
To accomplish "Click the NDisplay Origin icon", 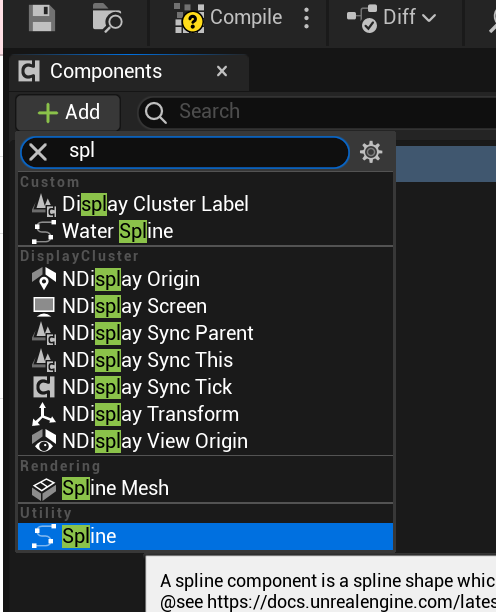I will (44, 278).
